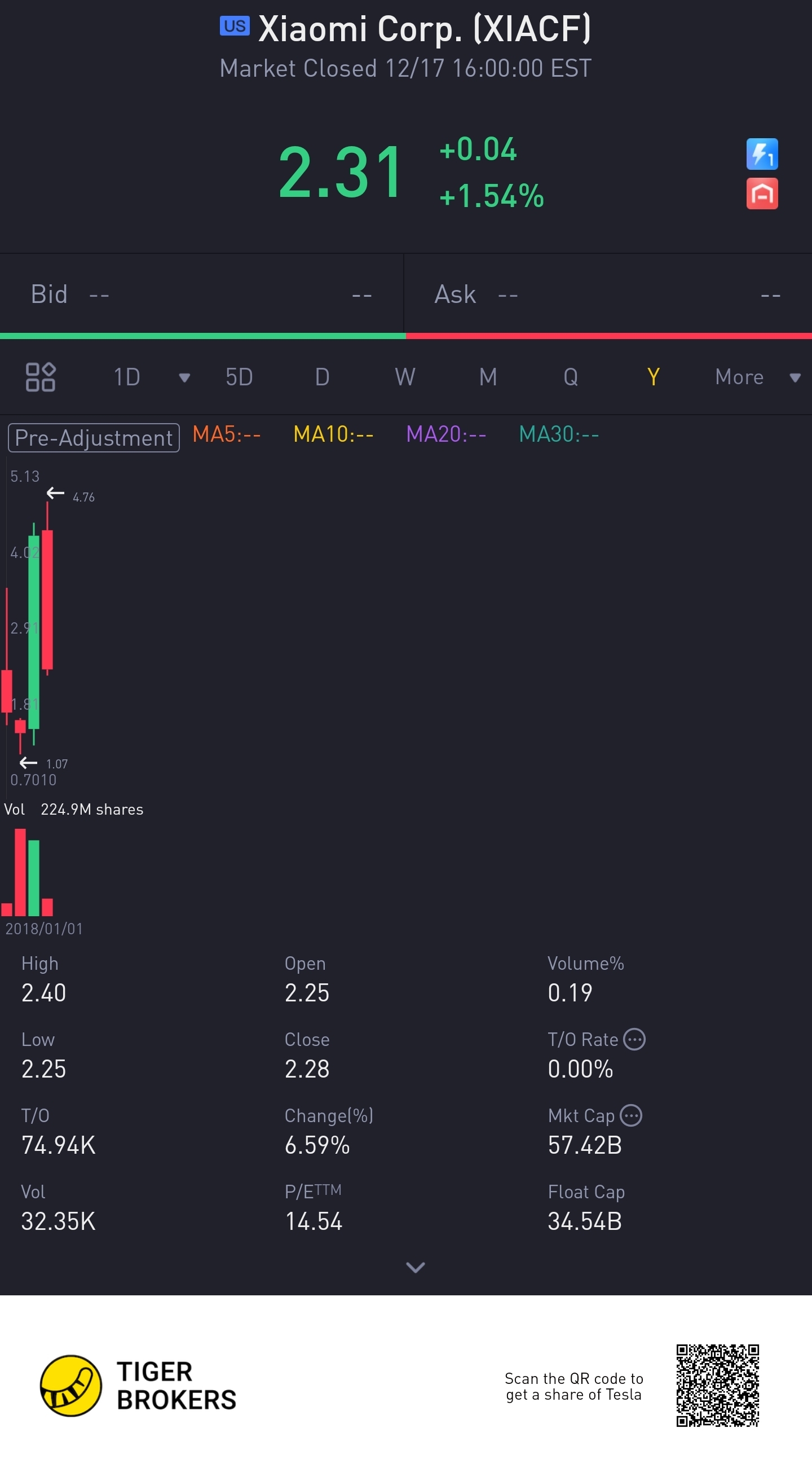Viewport: 812px width, 1477px height.
Task: Tap the Scan the QR code text
Action: point(573,1386)
